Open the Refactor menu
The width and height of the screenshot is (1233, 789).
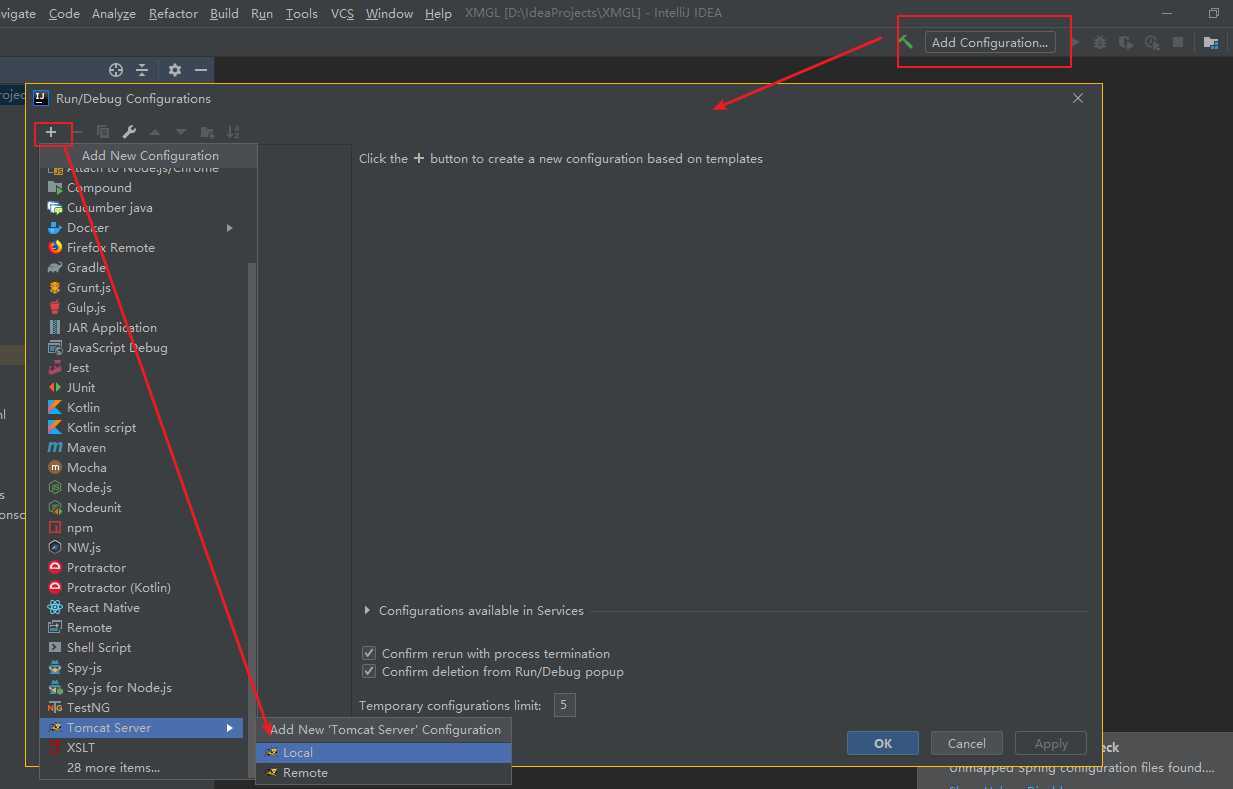(x=173, y=13)
